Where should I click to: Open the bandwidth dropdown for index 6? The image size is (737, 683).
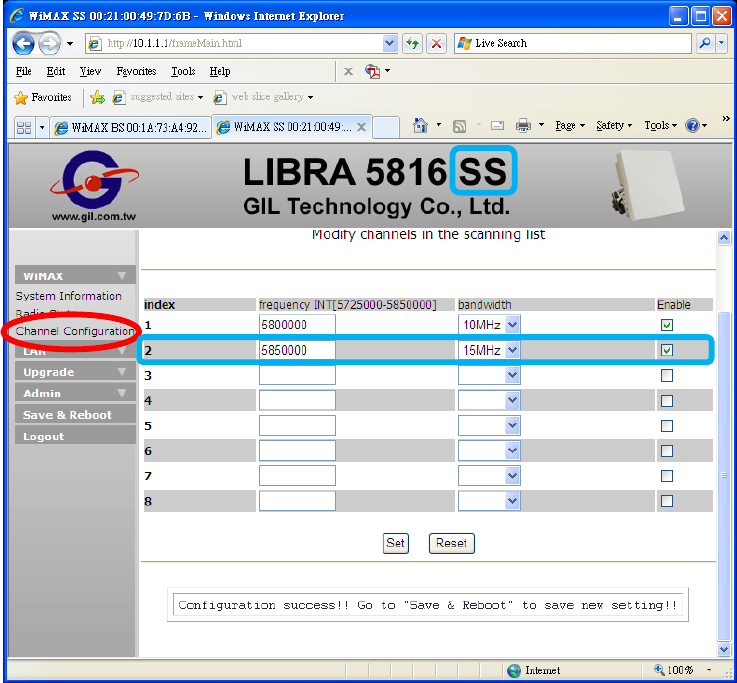point(489,451)
